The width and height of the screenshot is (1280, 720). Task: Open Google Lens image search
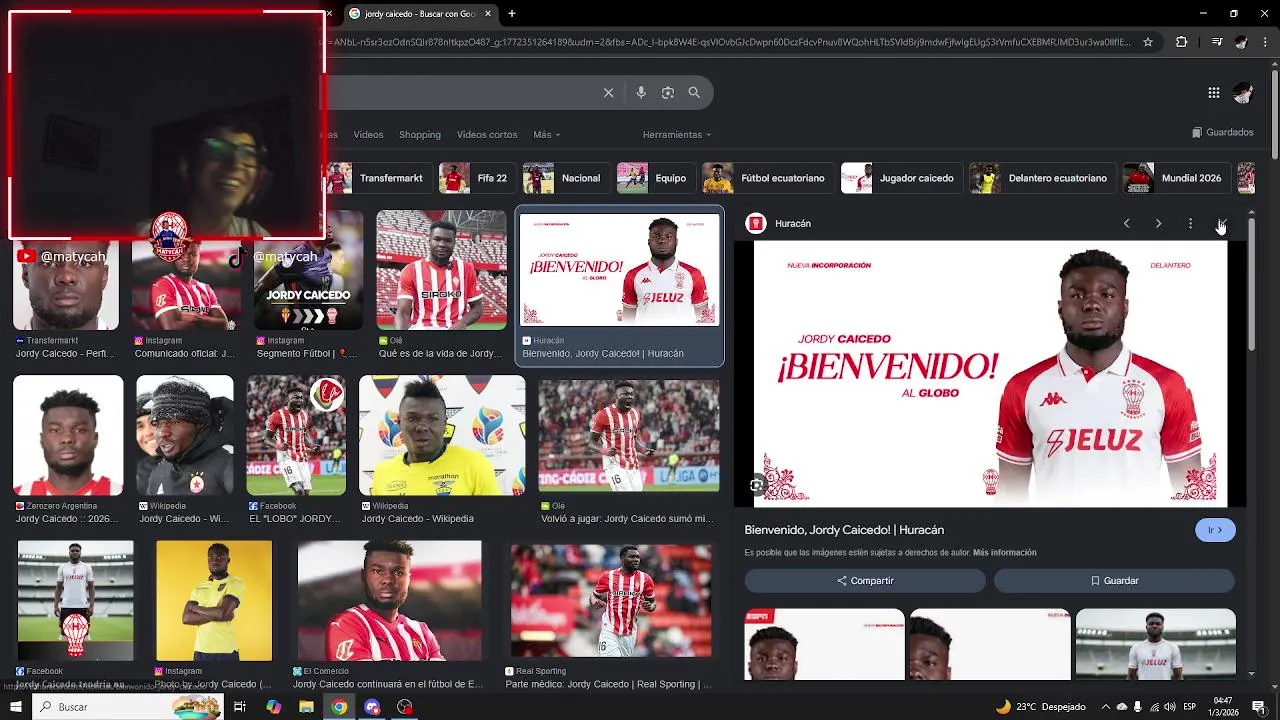[667, 93]
